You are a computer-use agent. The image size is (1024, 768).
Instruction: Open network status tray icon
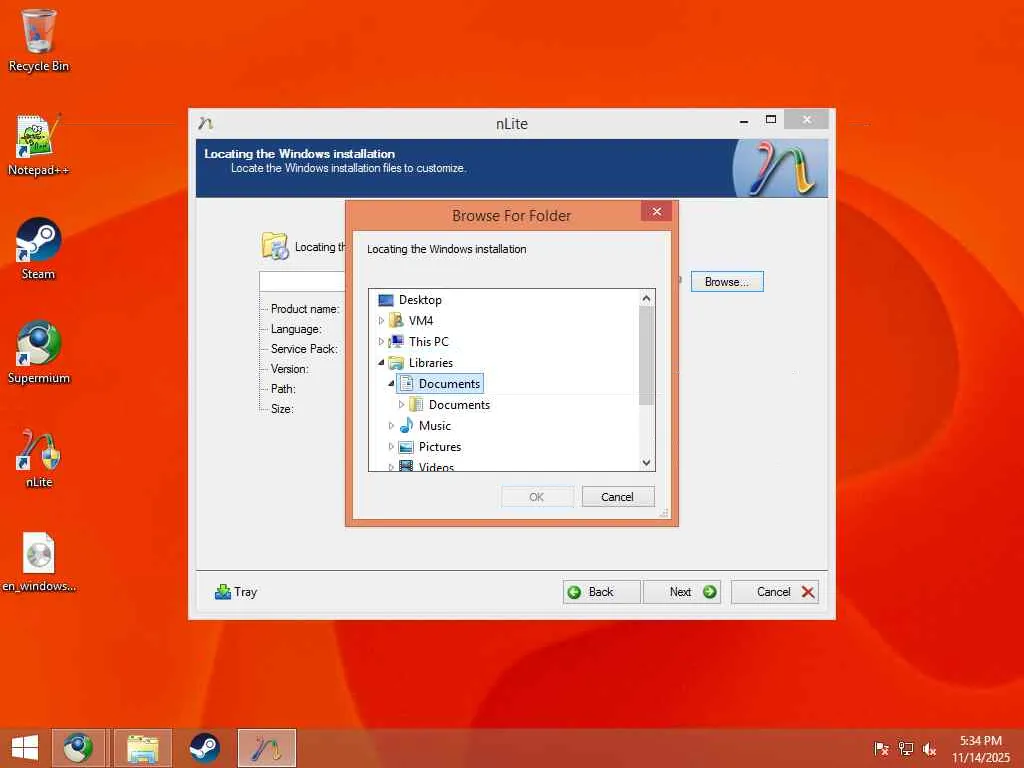tap(906, 748)
